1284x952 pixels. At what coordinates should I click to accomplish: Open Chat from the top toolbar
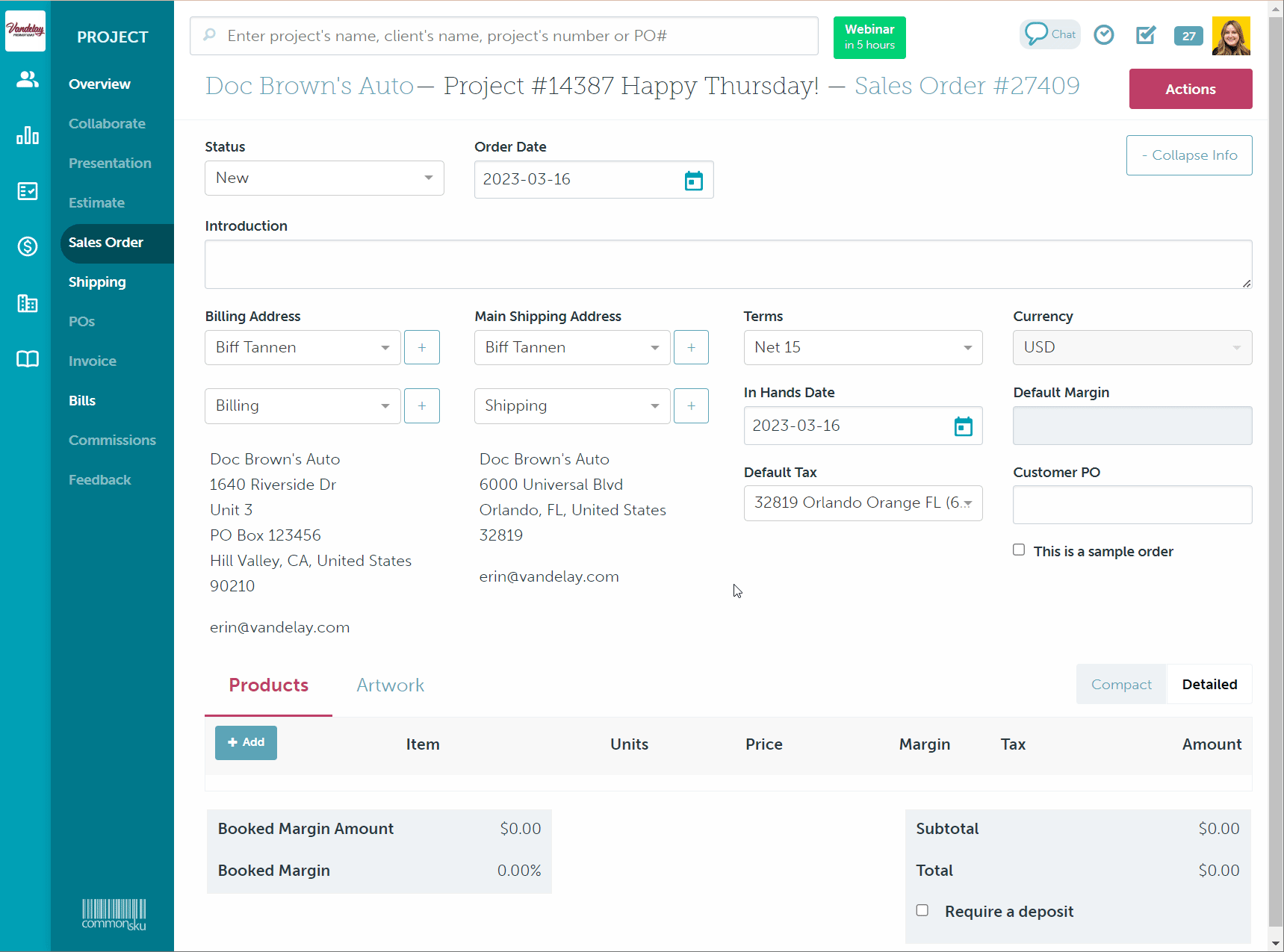click(x=1049, y=34)
